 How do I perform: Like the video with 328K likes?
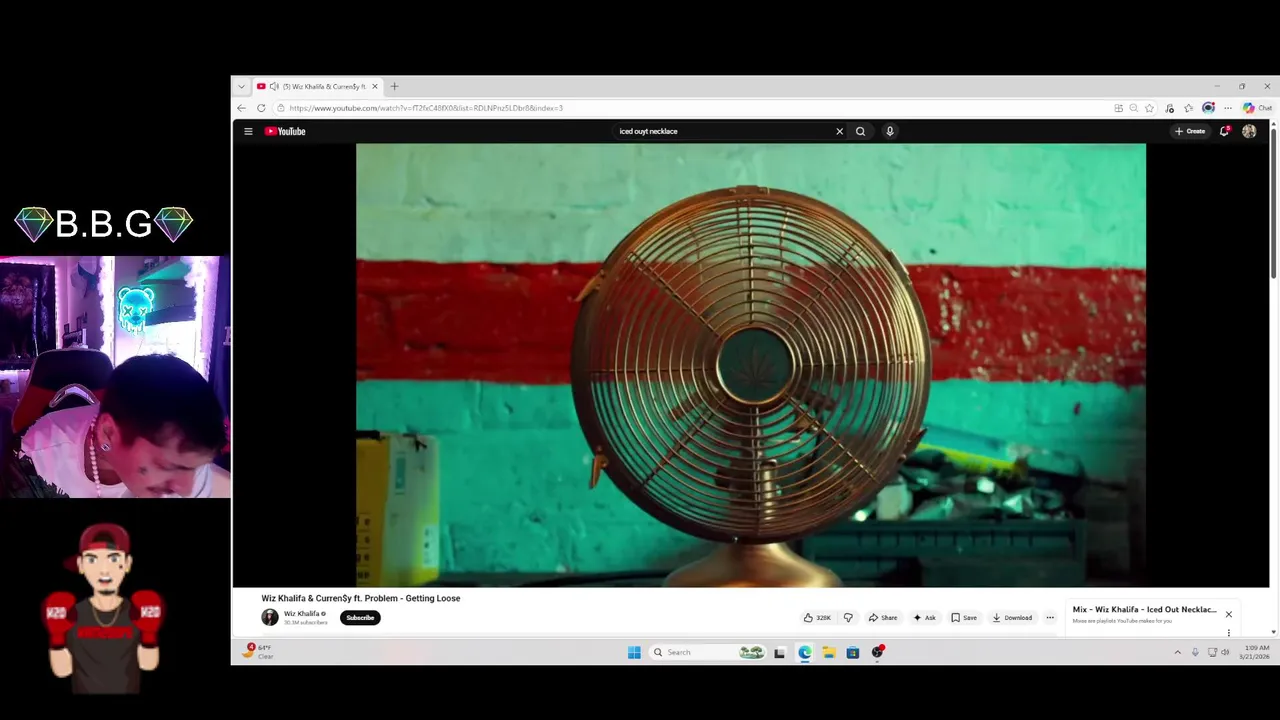[818, 617]
